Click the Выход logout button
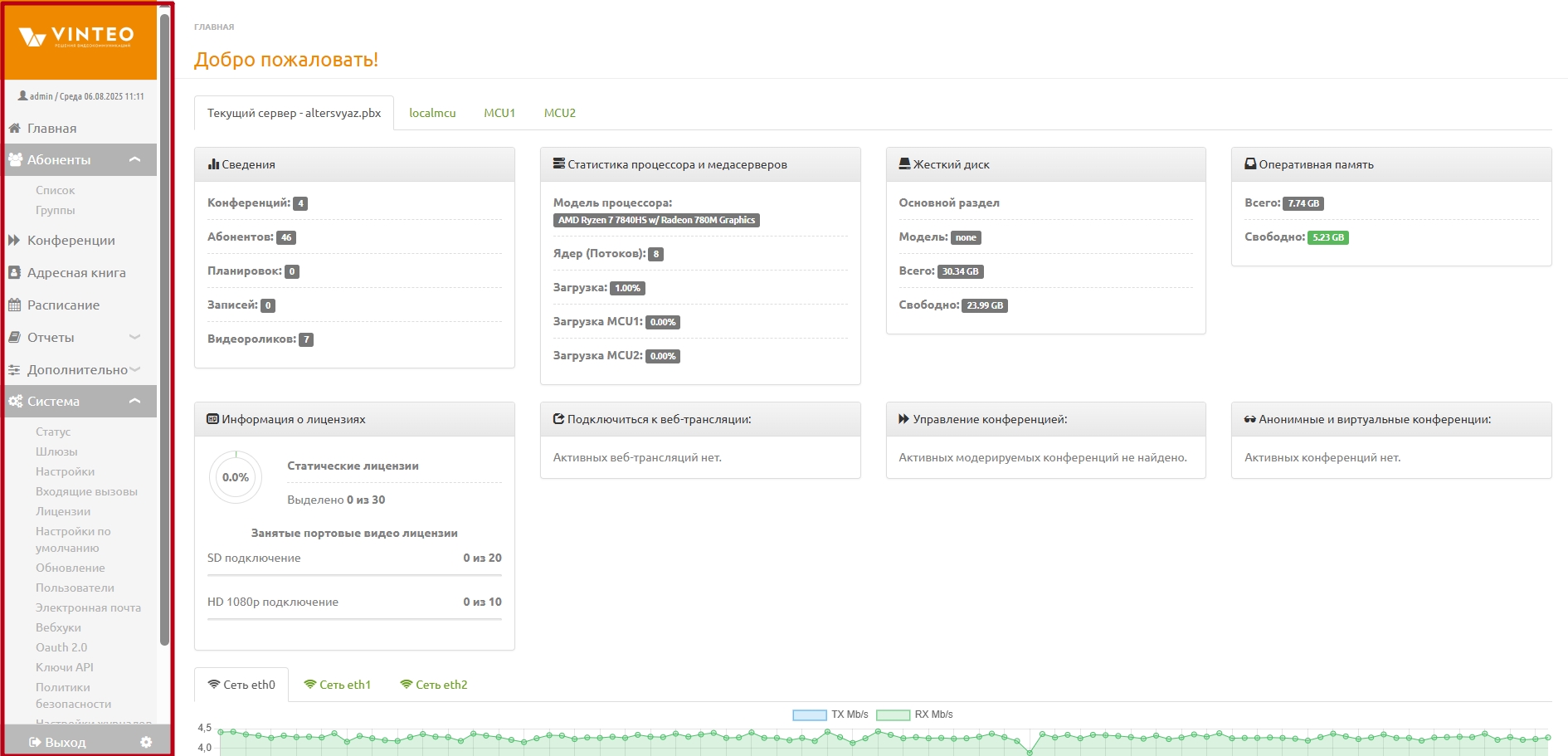Viewport: 1568px width, 756px height. [58, 742]
